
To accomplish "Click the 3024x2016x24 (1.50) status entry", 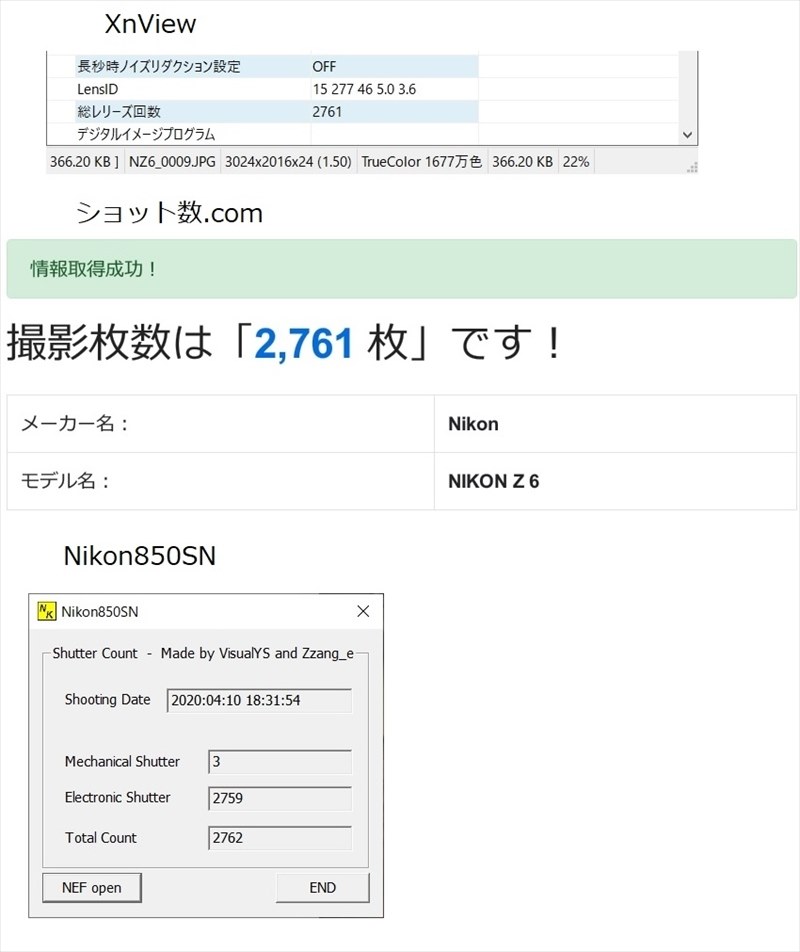I will click(288, 162).
